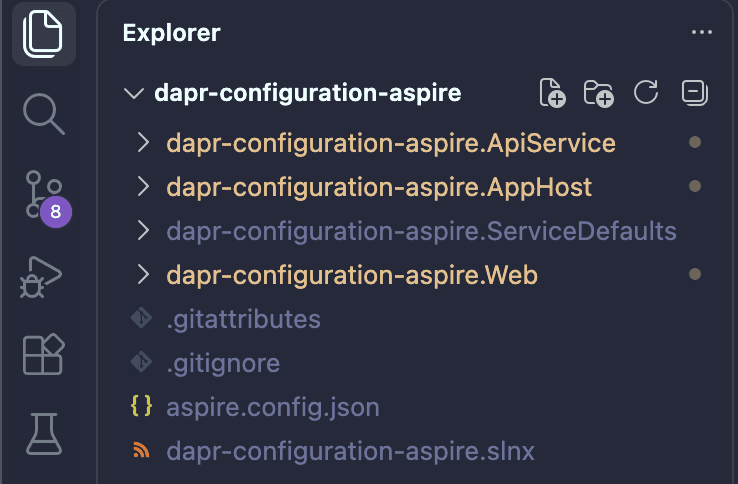Open aspire.config.json file
This screenshot has width=738, height=484.
click(x=273, y=408)
